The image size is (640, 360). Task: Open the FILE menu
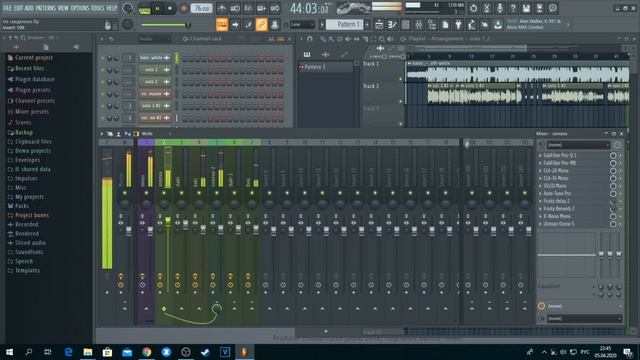[x=7, y=8]
